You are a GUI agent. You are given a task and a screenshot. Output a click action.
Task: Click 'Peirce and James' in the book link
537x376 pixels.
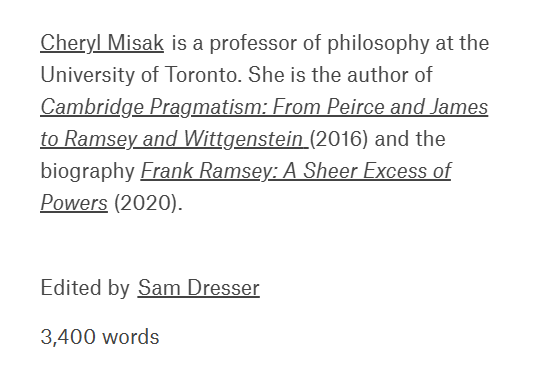pyautogui.click(x=407, y=107)
